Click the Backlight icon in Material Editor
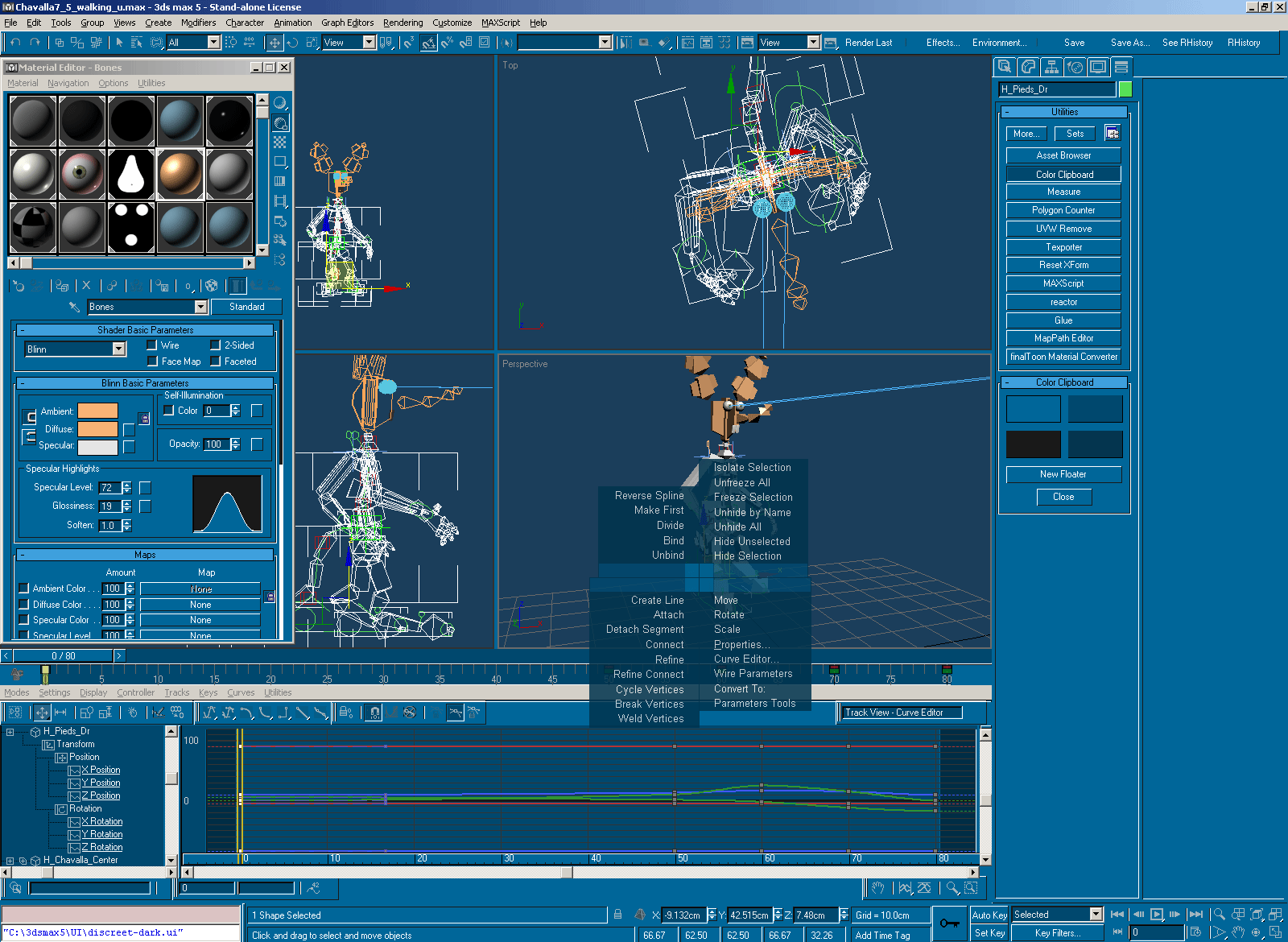This screenshot has height=942, width=1288. 280,122
